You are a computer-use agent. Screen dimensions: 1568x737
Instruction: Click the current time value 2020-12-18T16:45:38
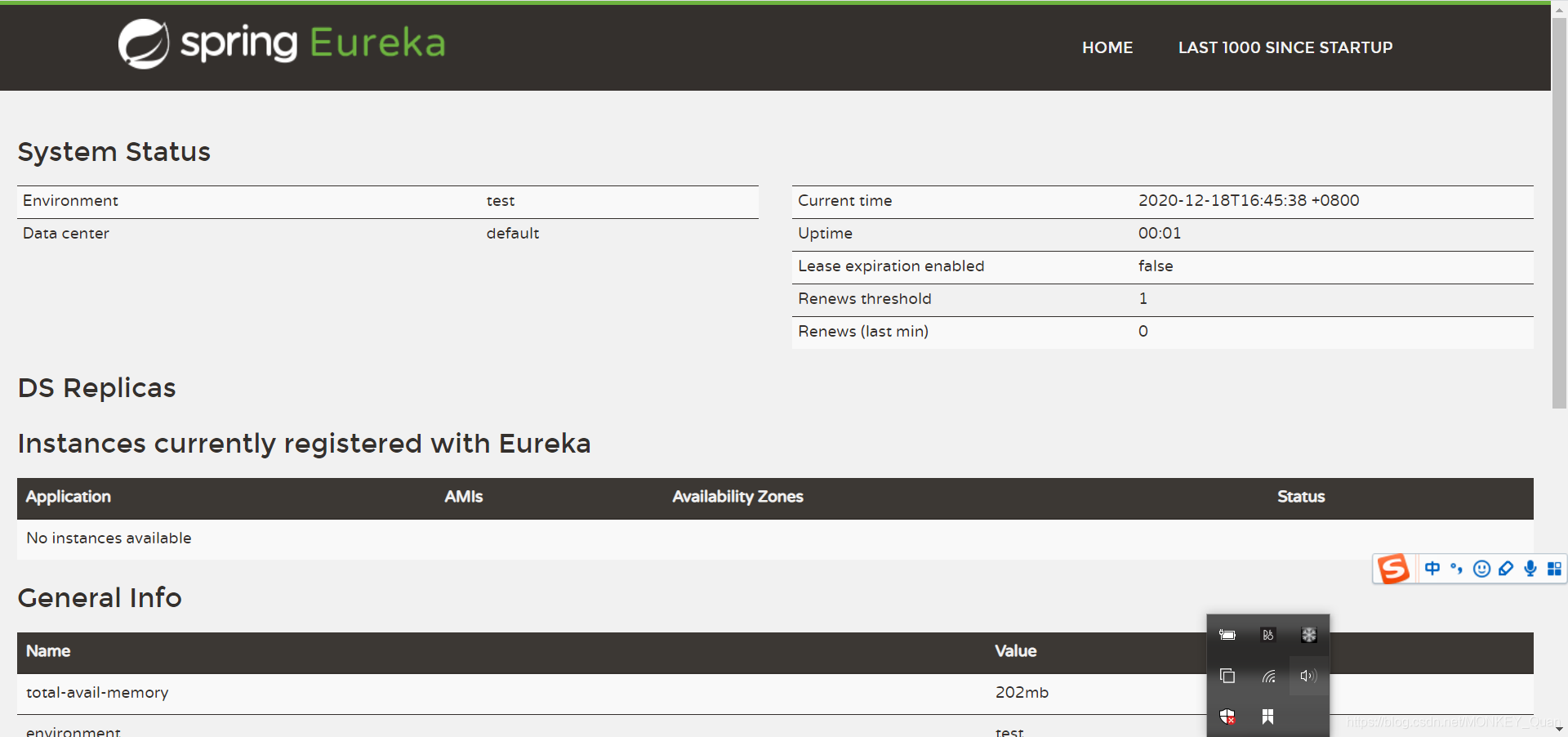[x=1249, y=200]
